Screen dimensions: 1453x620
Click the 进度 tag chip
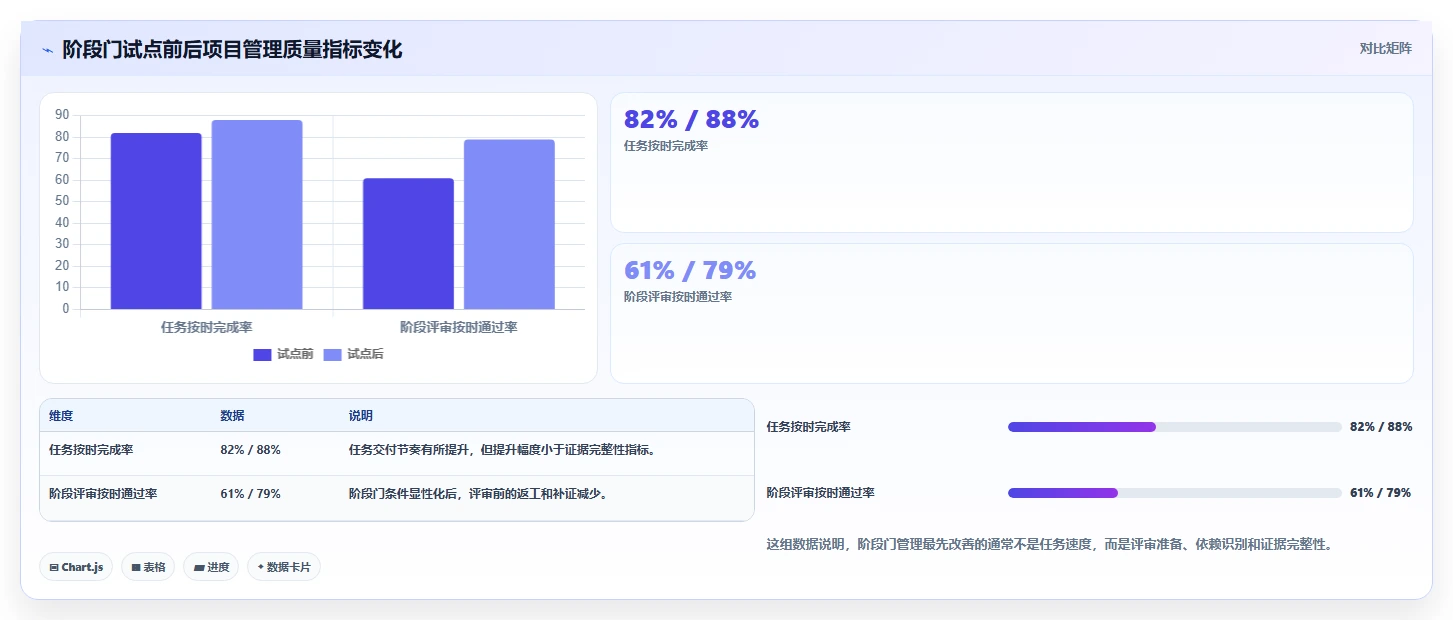(211, 567)
